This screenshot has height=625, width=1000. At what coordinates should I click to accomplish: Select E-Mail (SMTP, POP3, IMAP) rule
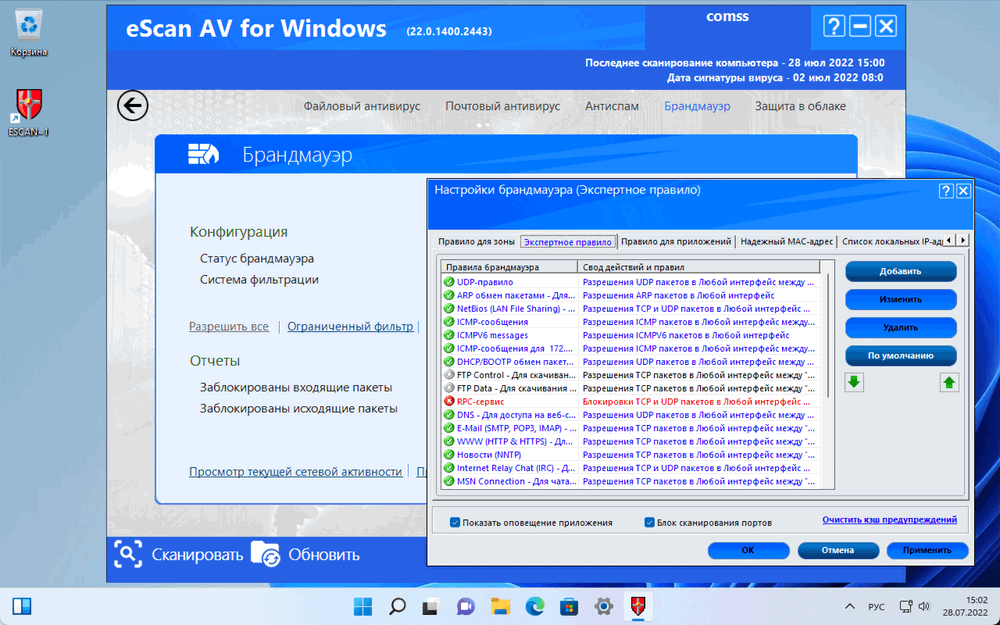tap(630, 429)
